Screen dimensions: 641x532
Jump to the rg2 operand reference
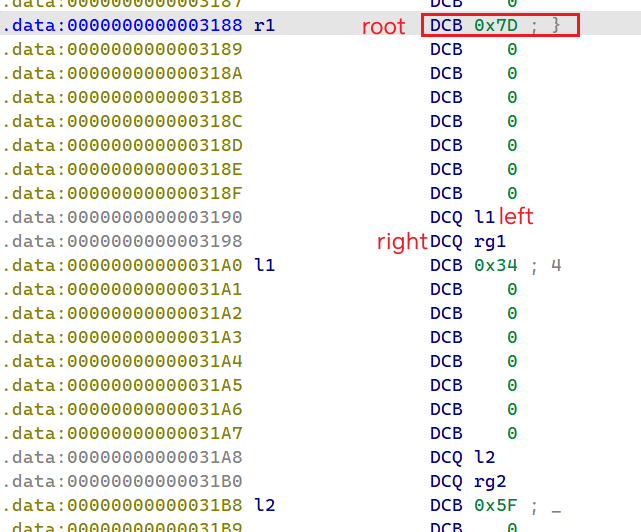click(x=490, y=481)
